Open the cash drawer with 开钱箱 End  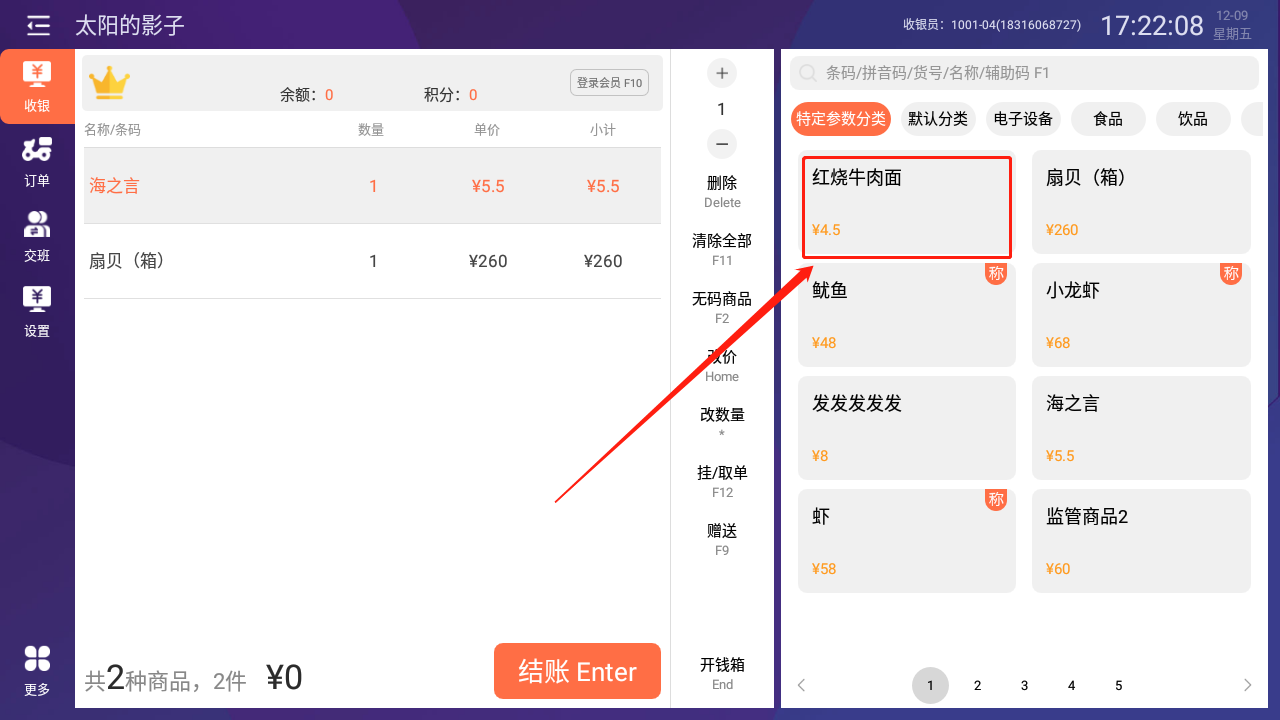coord(722,673)
